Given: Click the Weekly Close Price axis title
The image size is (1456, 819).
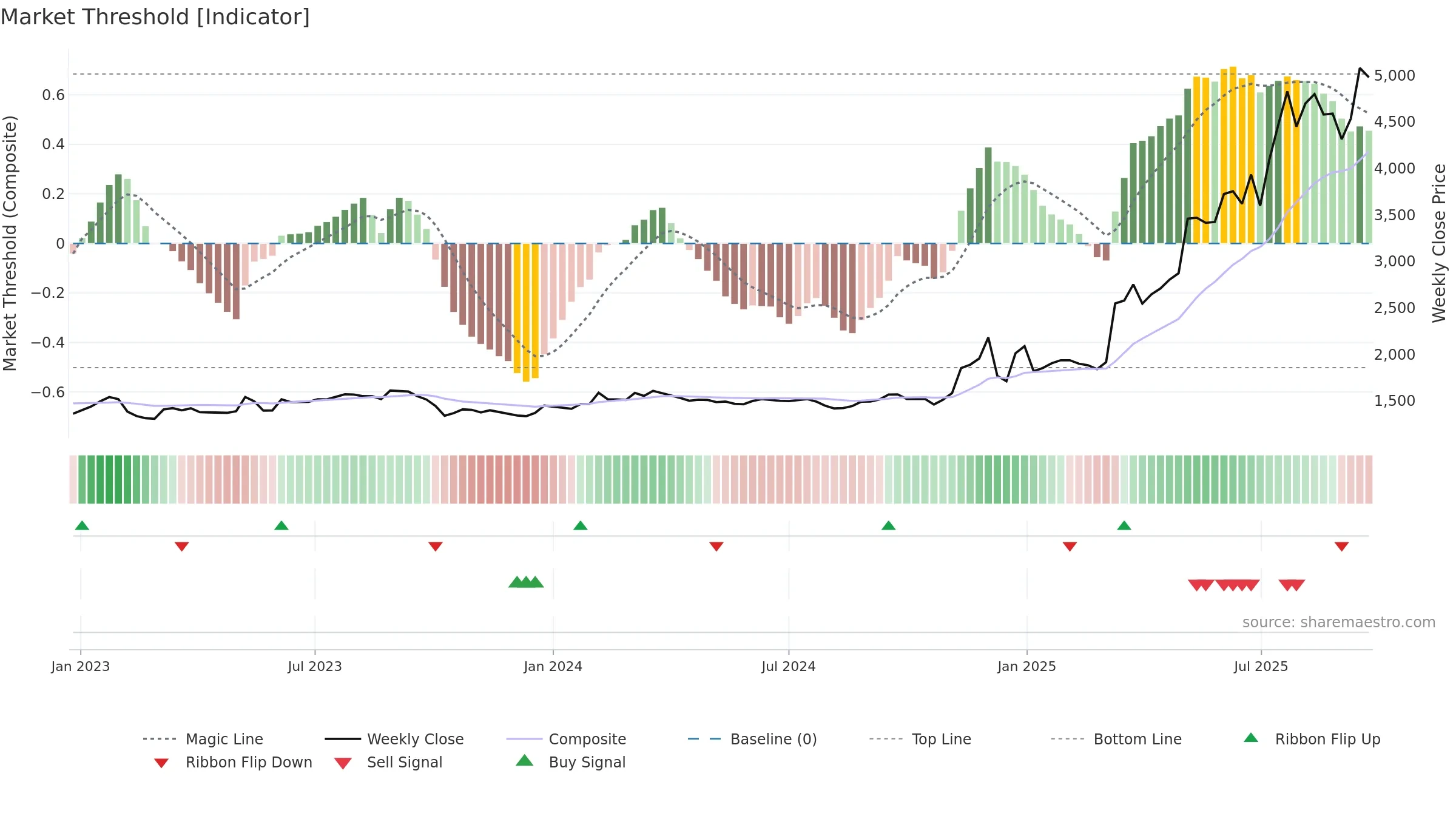Looking at the screenshot, I should pos(1439,243).
